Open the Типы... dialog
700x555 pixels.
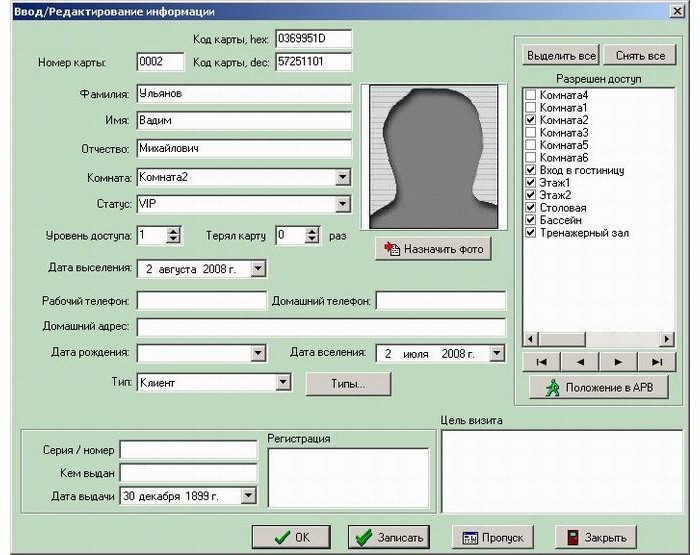347,384
